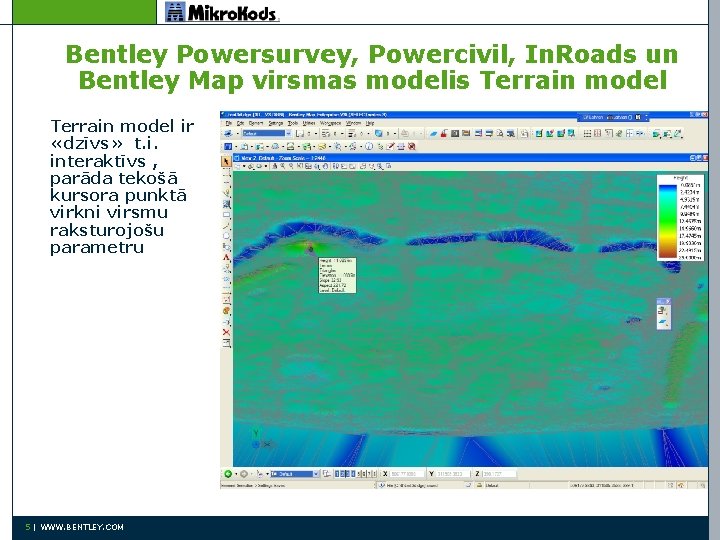Open the dropdown arrow next to line weight
720x540 pixels.
coord(369,134)
